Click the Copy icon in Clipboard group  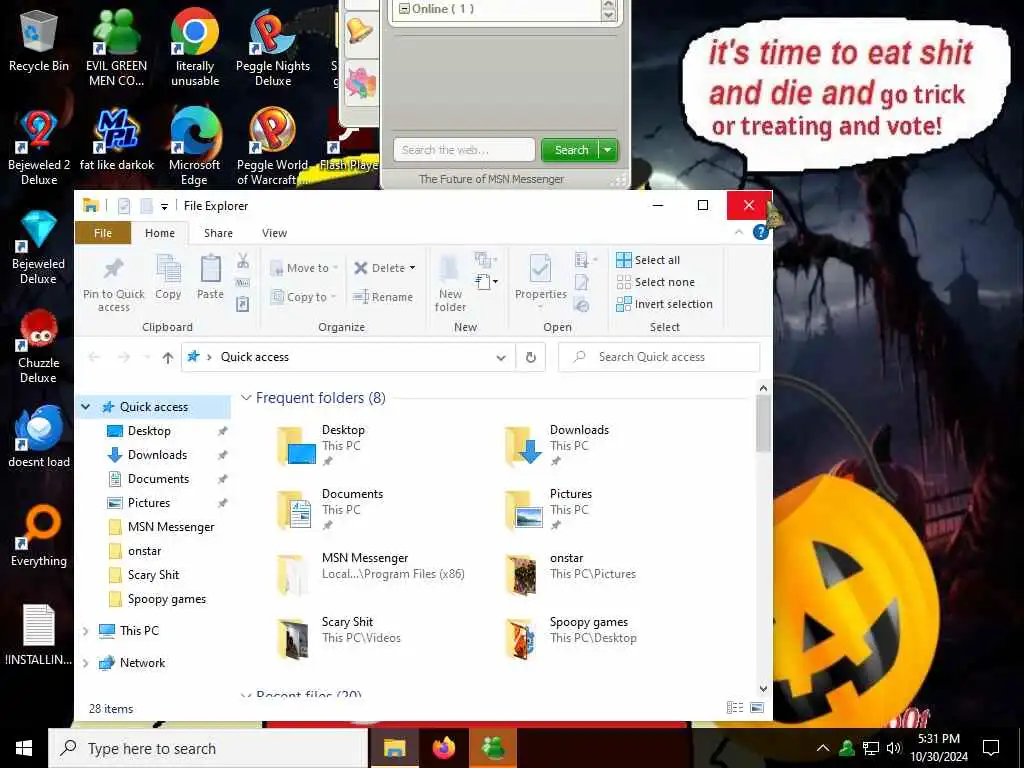168,277
